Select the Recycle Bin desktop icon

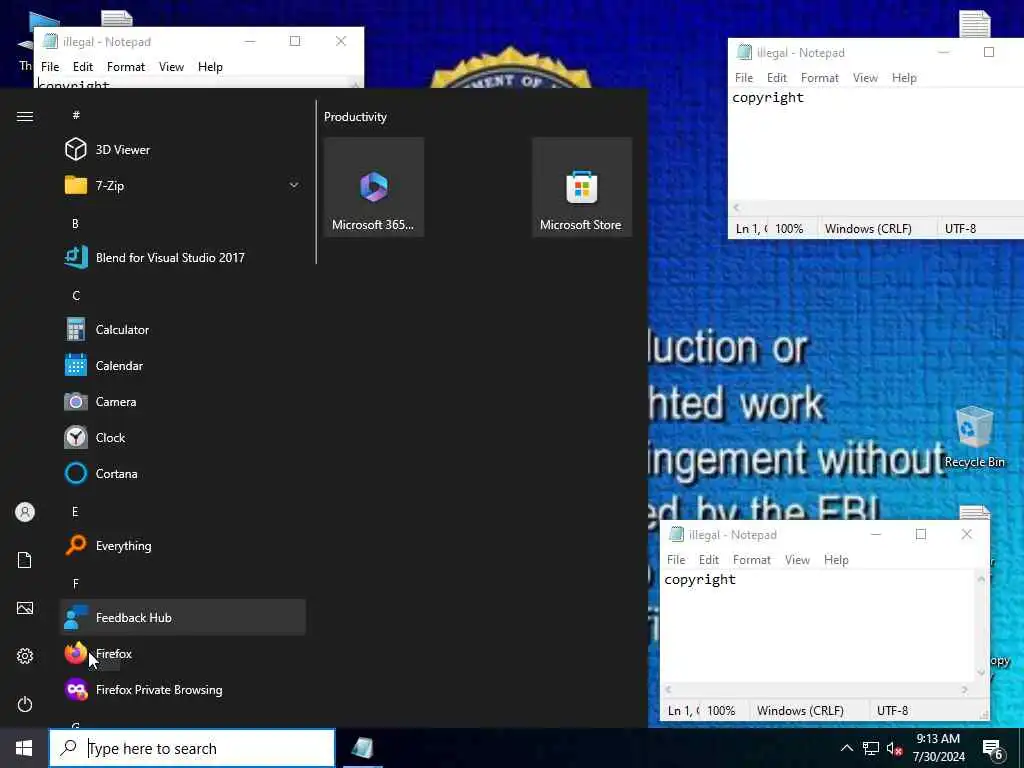pyautogui.click(x=974, y=437)
